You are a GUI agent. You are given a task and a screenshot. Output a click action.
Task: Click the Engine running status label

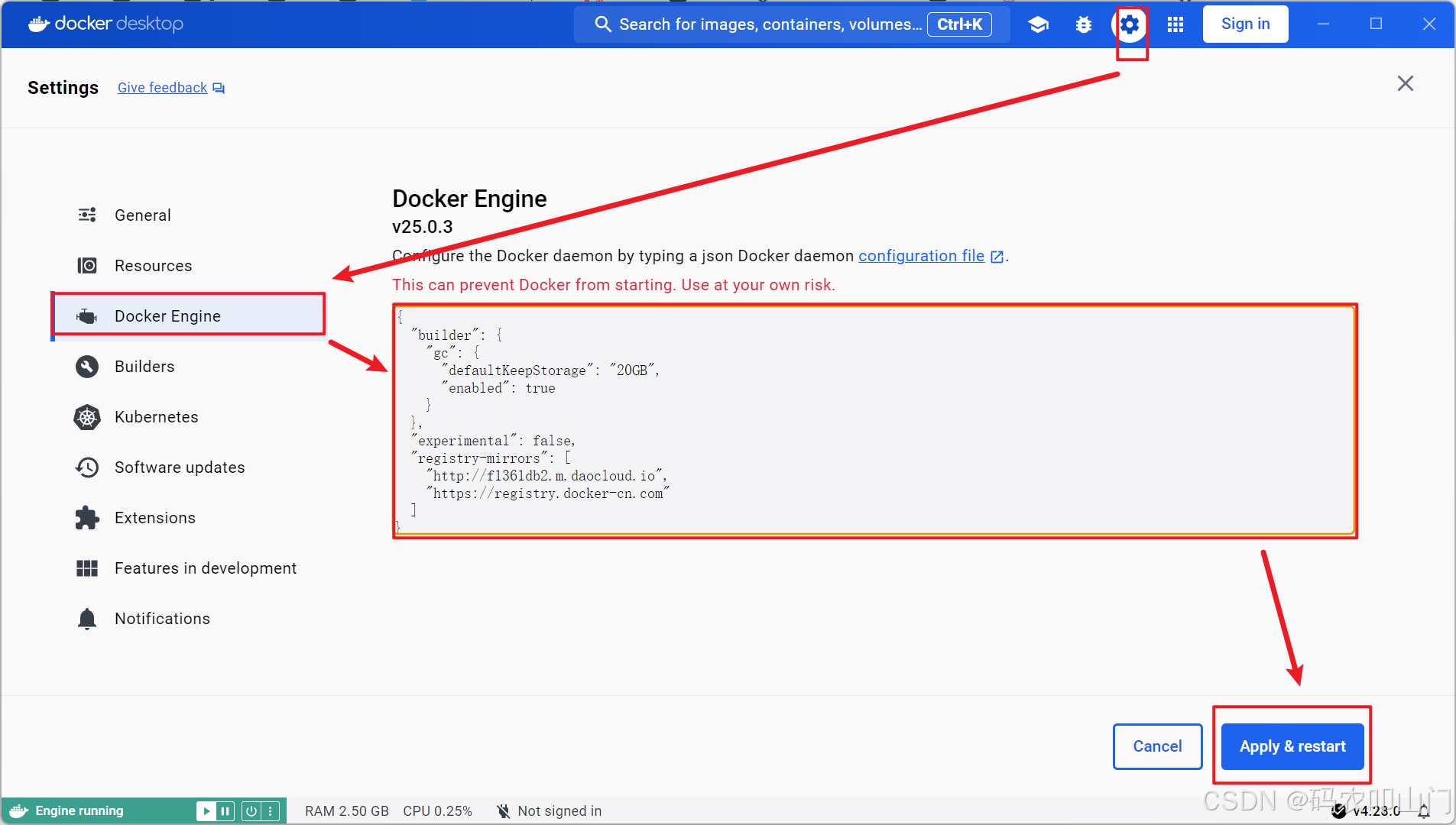pyautogui.click(x=79, y=811)
